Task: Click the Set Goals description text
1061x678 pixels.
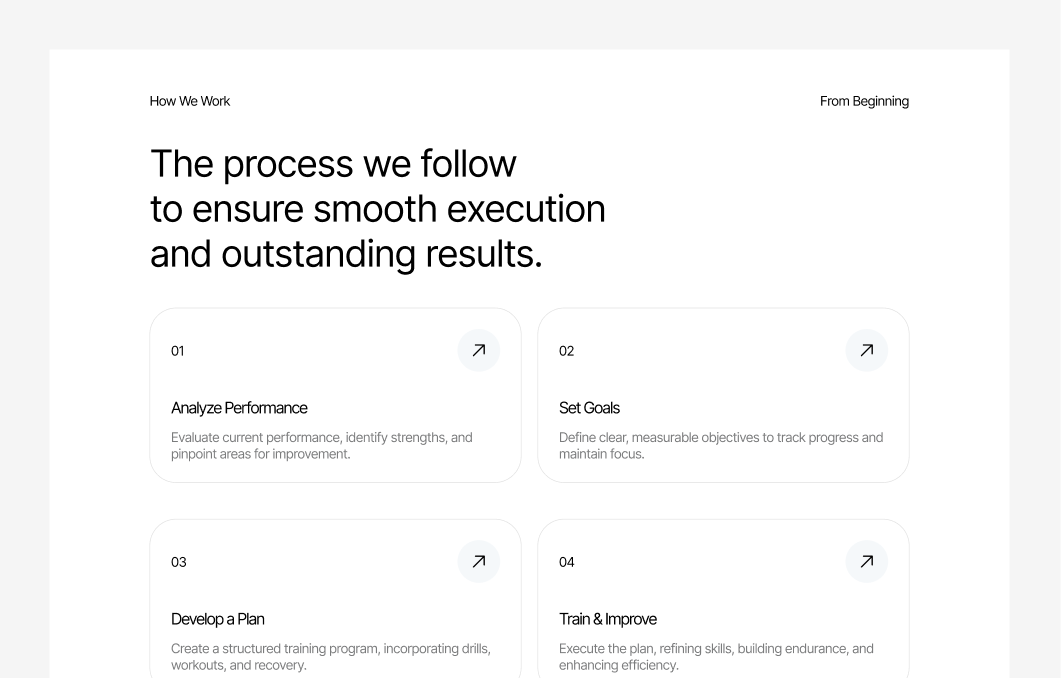Action: point(720,446)
